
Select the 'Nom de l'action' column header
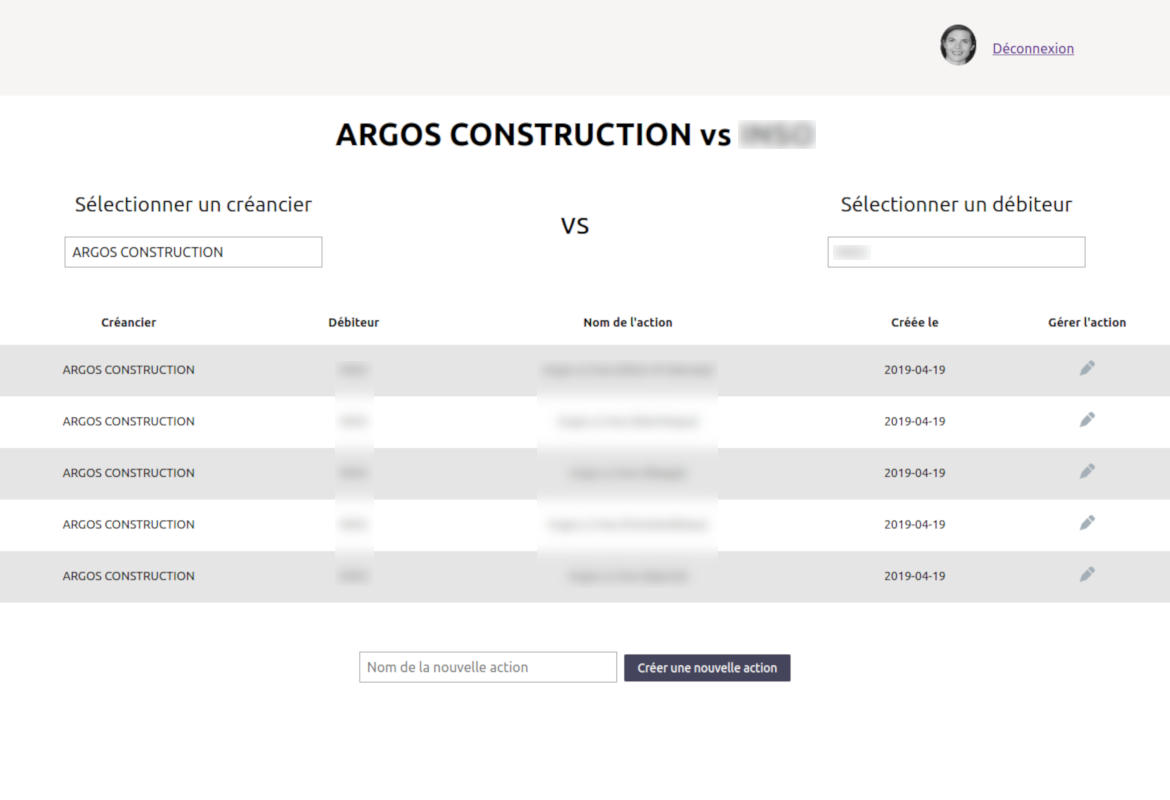628,322
